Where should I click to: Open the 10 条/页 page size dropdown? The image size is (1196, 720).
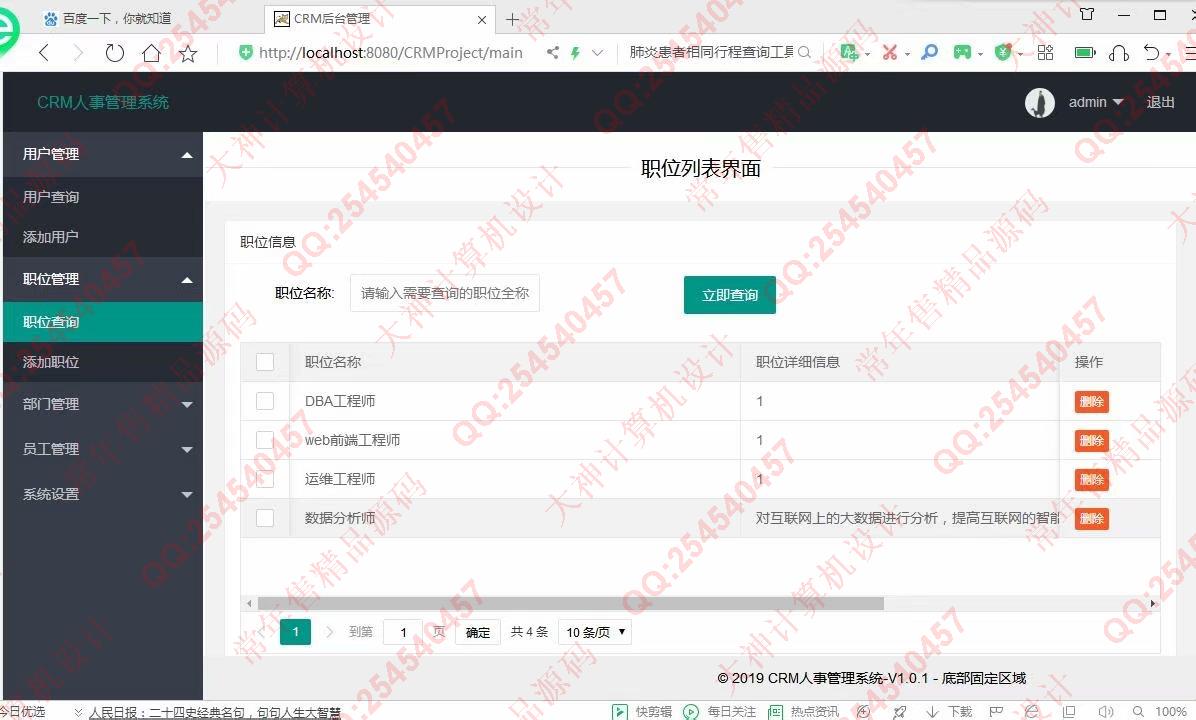tap(595, 632)
